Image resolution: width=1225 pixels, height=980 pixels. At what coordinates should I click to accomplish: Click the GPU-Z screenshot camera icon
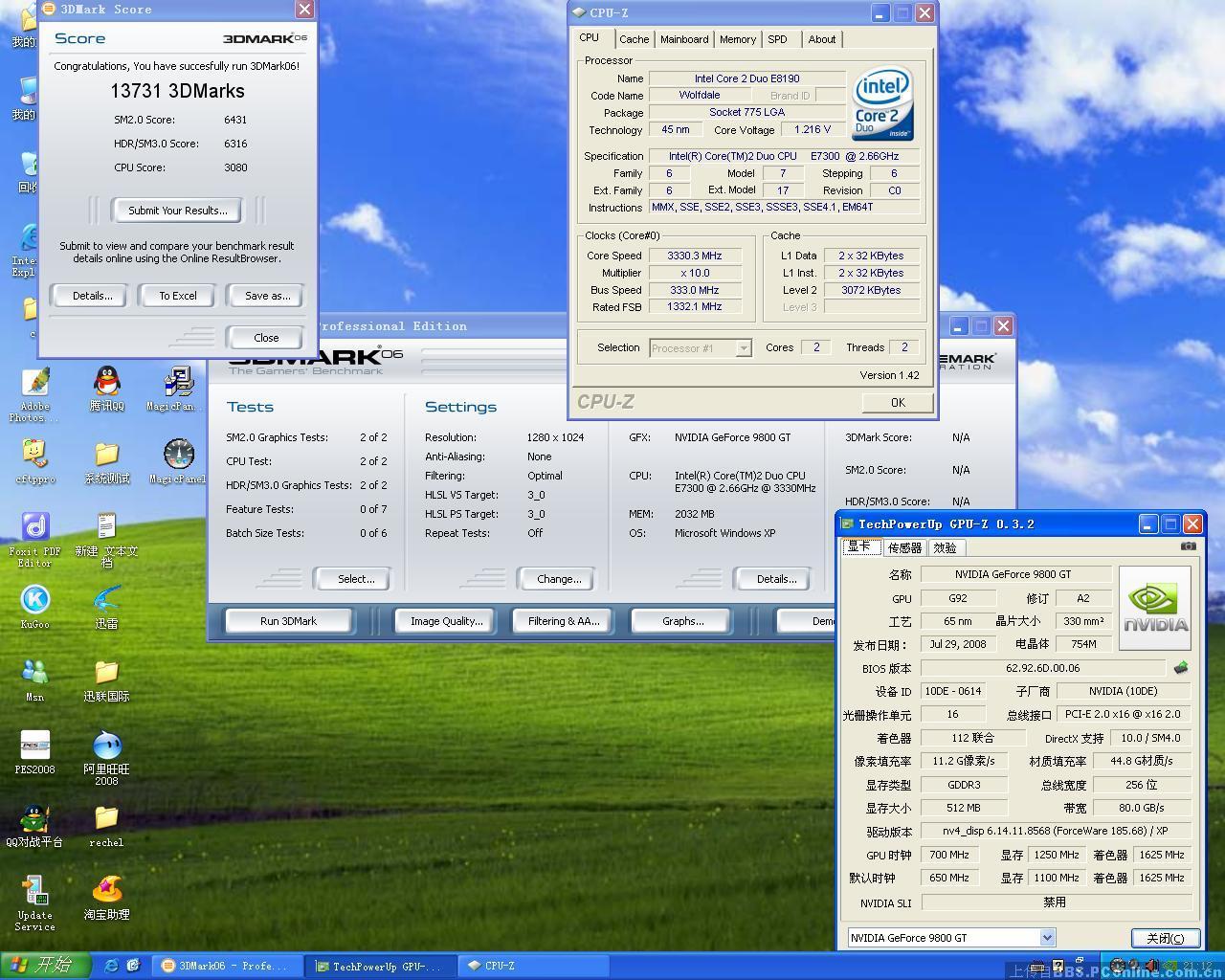pyautogui.click(x=1188, y=546)
